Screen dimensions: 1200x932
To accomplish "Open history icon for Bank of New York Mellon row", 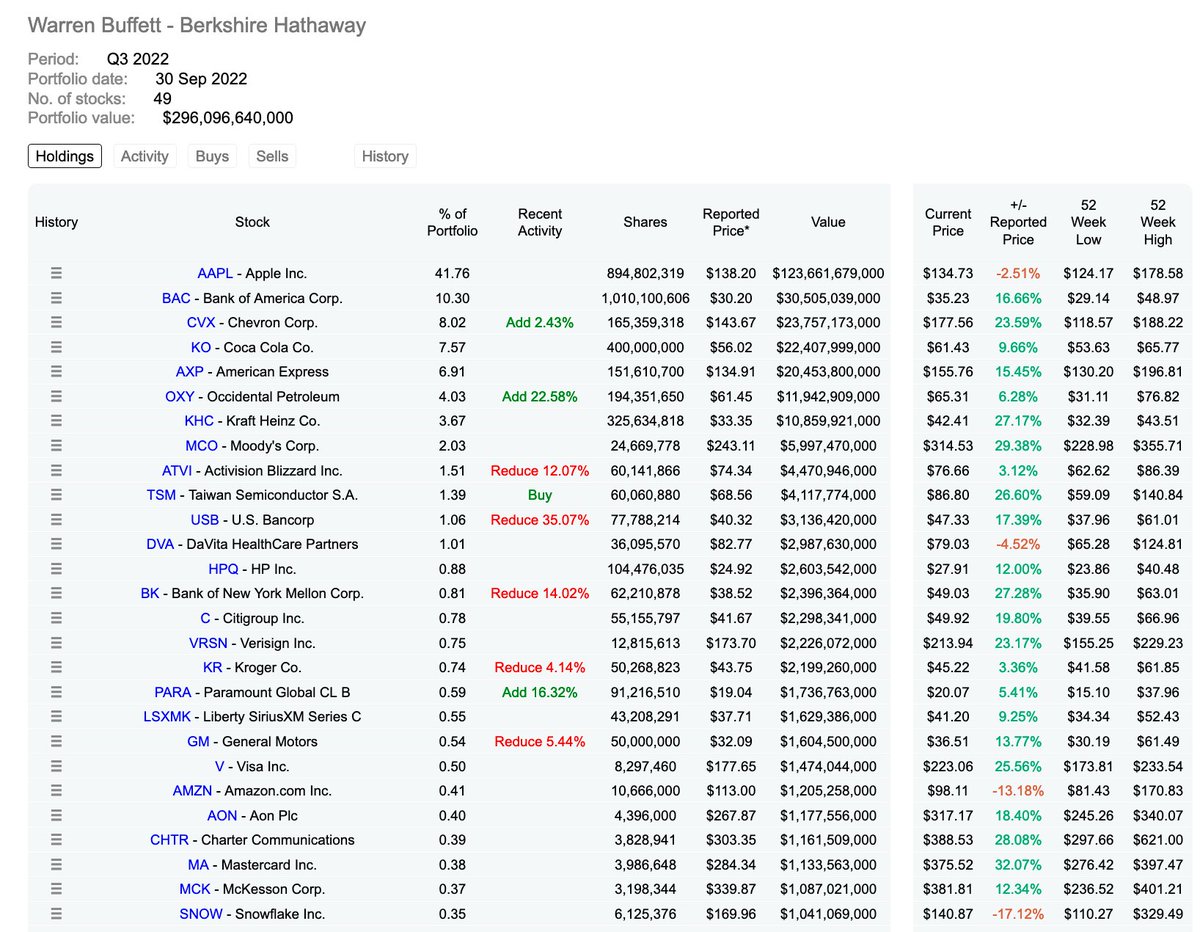I will point(56,593).
